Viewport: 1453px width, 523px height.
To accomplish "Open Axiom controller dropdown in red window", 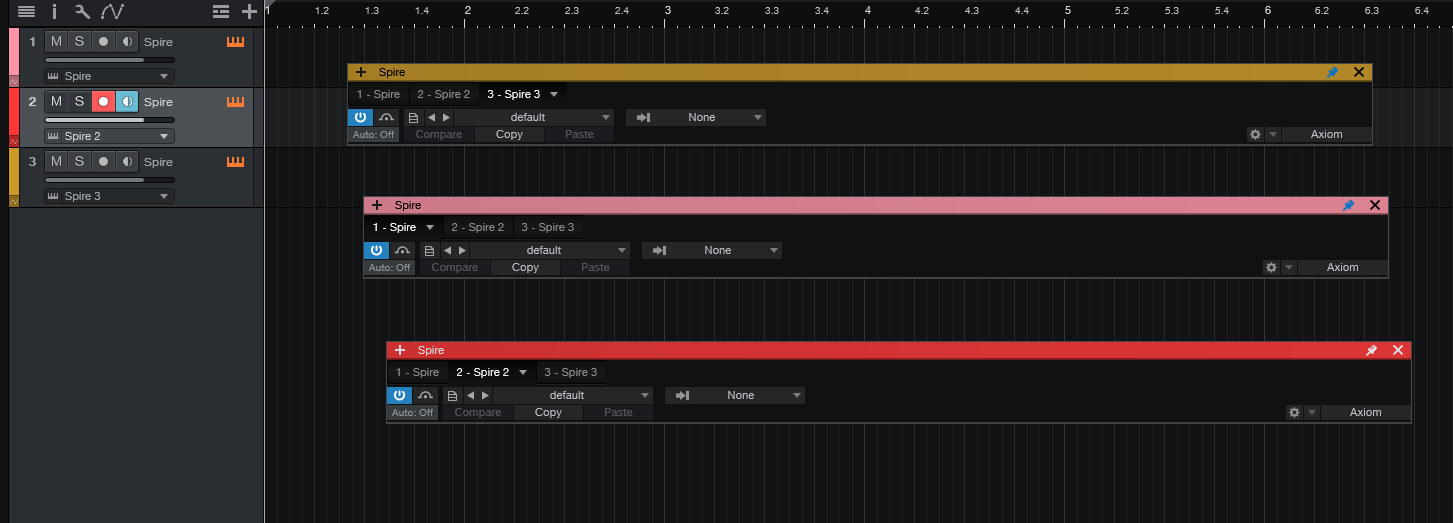I will pos(1365,412).
